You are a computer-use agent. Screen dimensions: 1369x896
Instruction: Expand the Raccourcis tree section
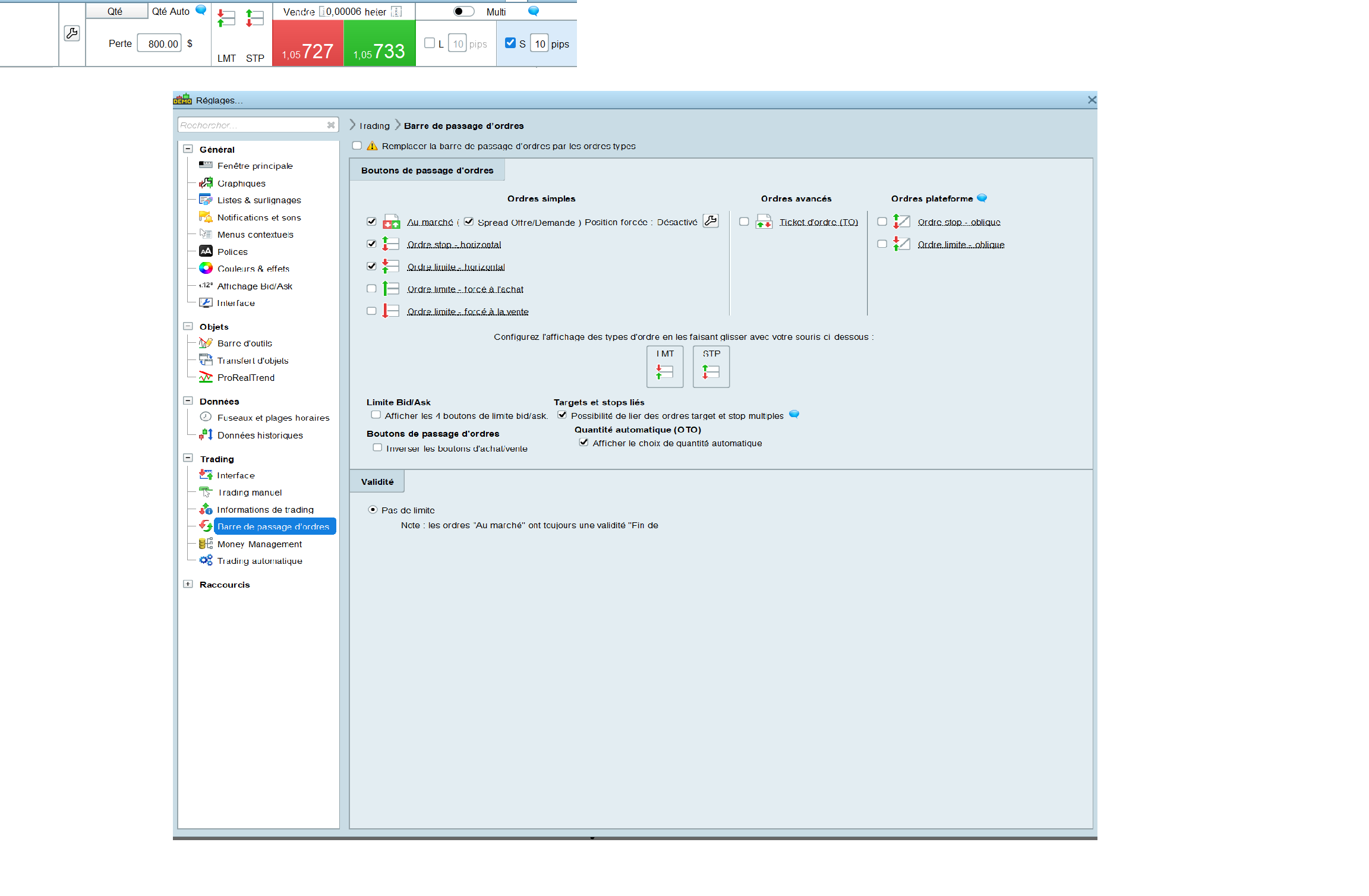tap(188, 584)
